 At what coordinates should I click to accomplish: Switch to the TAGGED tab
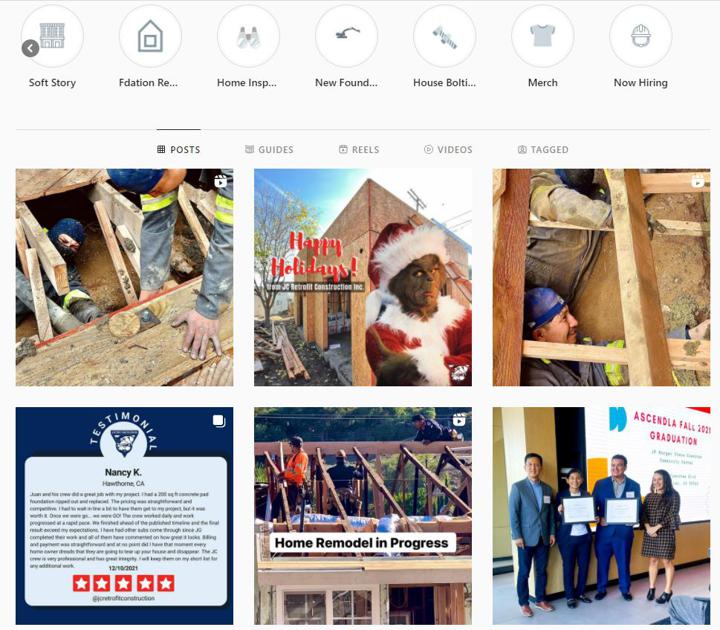(543, 149)
